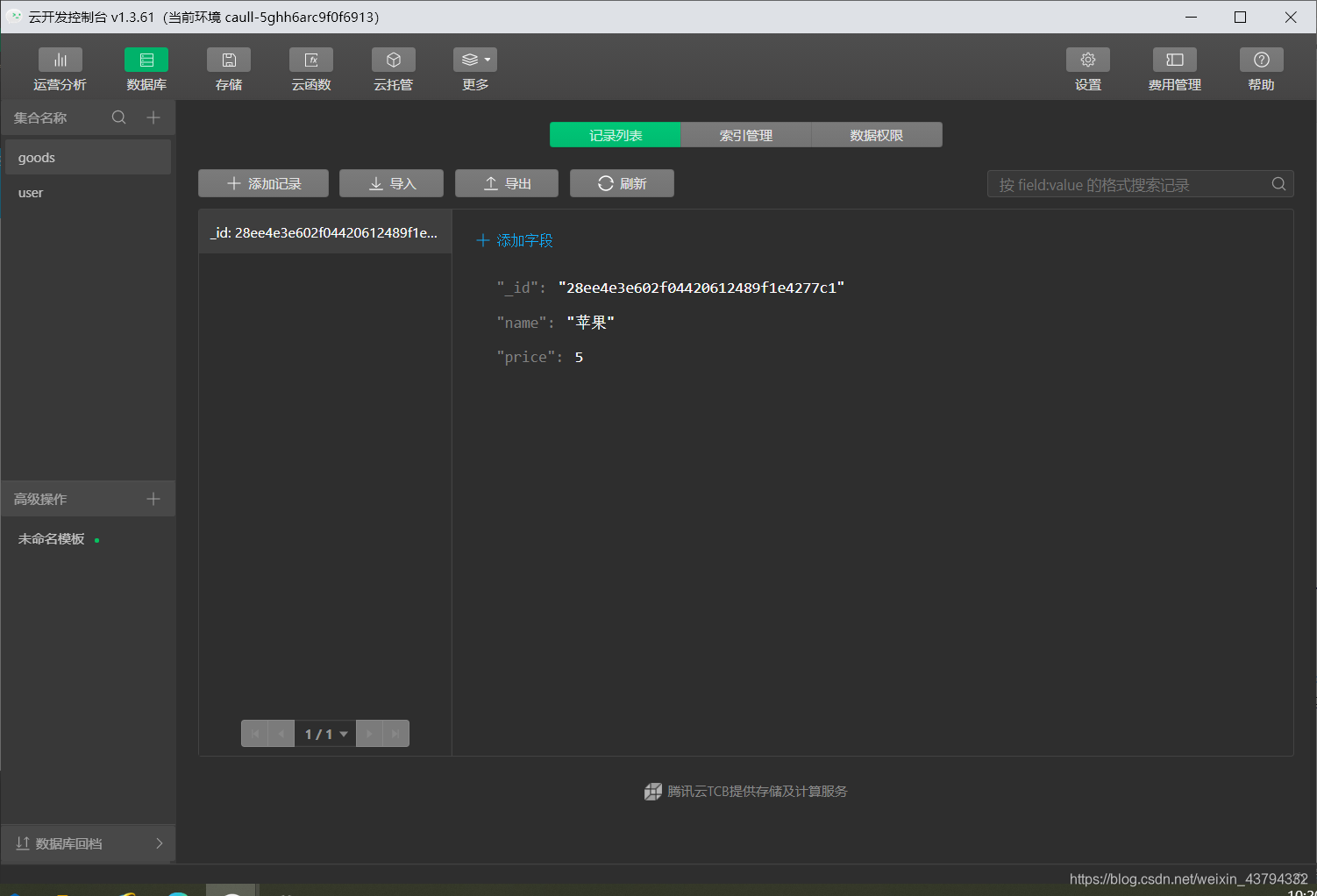This screenshot has height=896, width=1317.
Task: Switch to 记录列表 tab
Action: [x=616, y=135]
